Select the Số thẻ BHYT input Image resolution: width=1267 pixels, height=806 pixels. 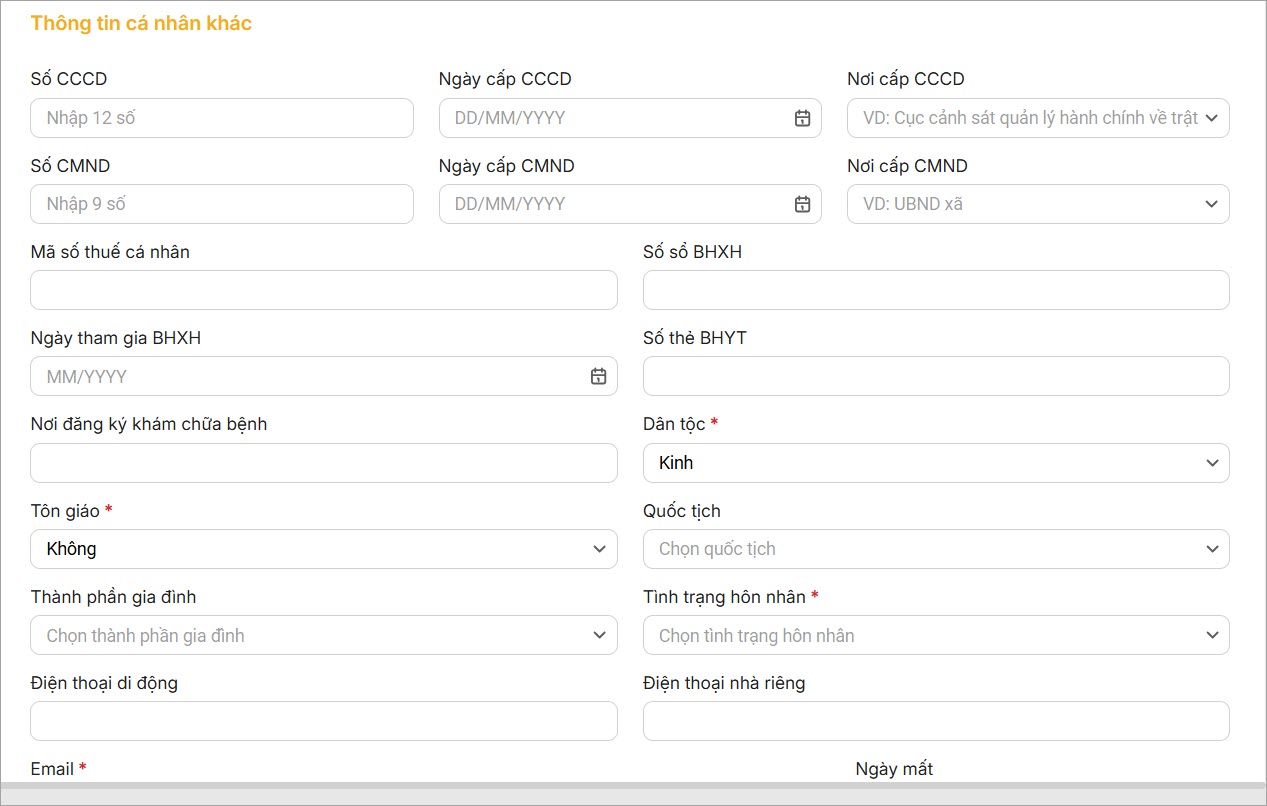[935, 377]
